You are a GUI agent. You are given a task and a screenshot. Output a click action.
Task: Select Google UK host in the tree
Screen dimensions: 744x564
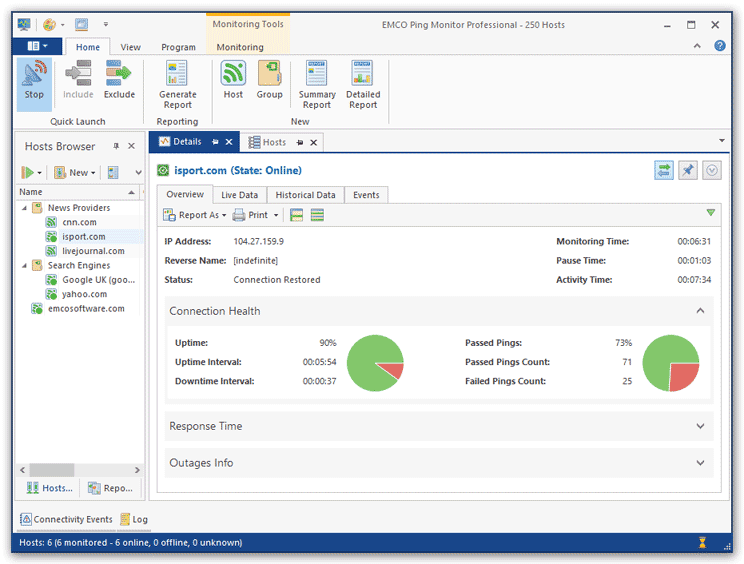pyautogui.click(x=98, y=280)
